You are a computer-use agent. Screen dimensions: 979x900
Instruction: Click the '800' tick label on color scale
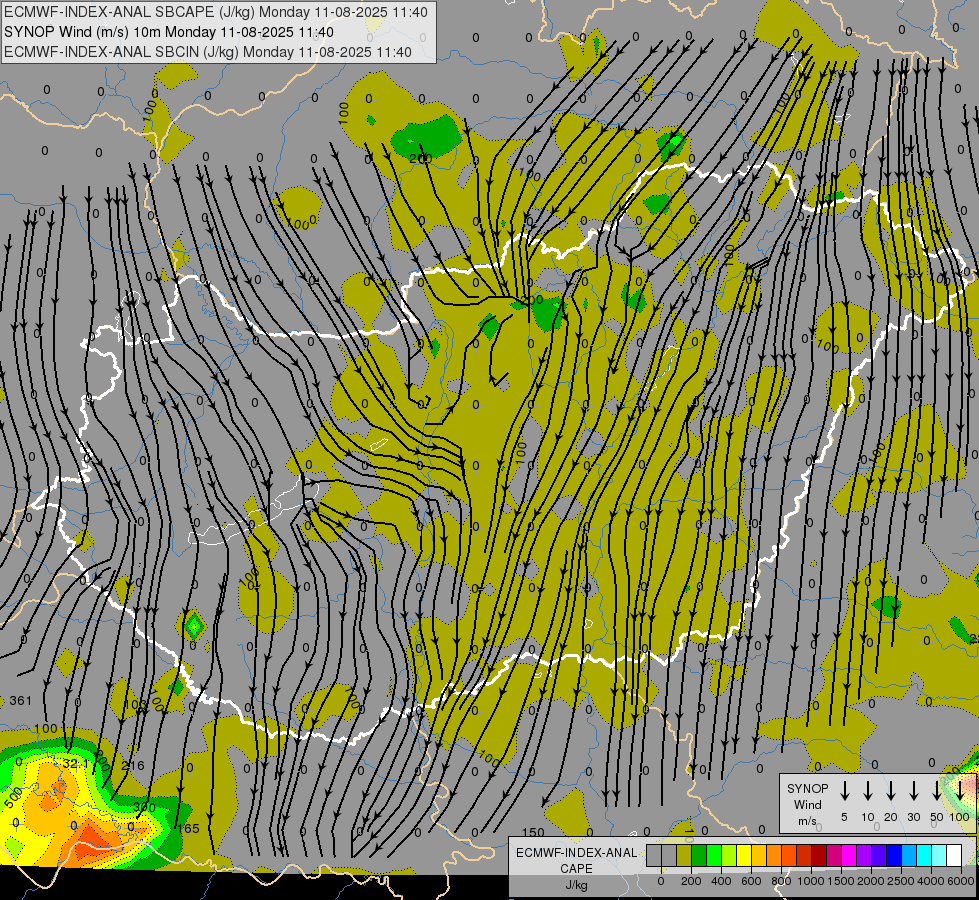tap(781, 881)
